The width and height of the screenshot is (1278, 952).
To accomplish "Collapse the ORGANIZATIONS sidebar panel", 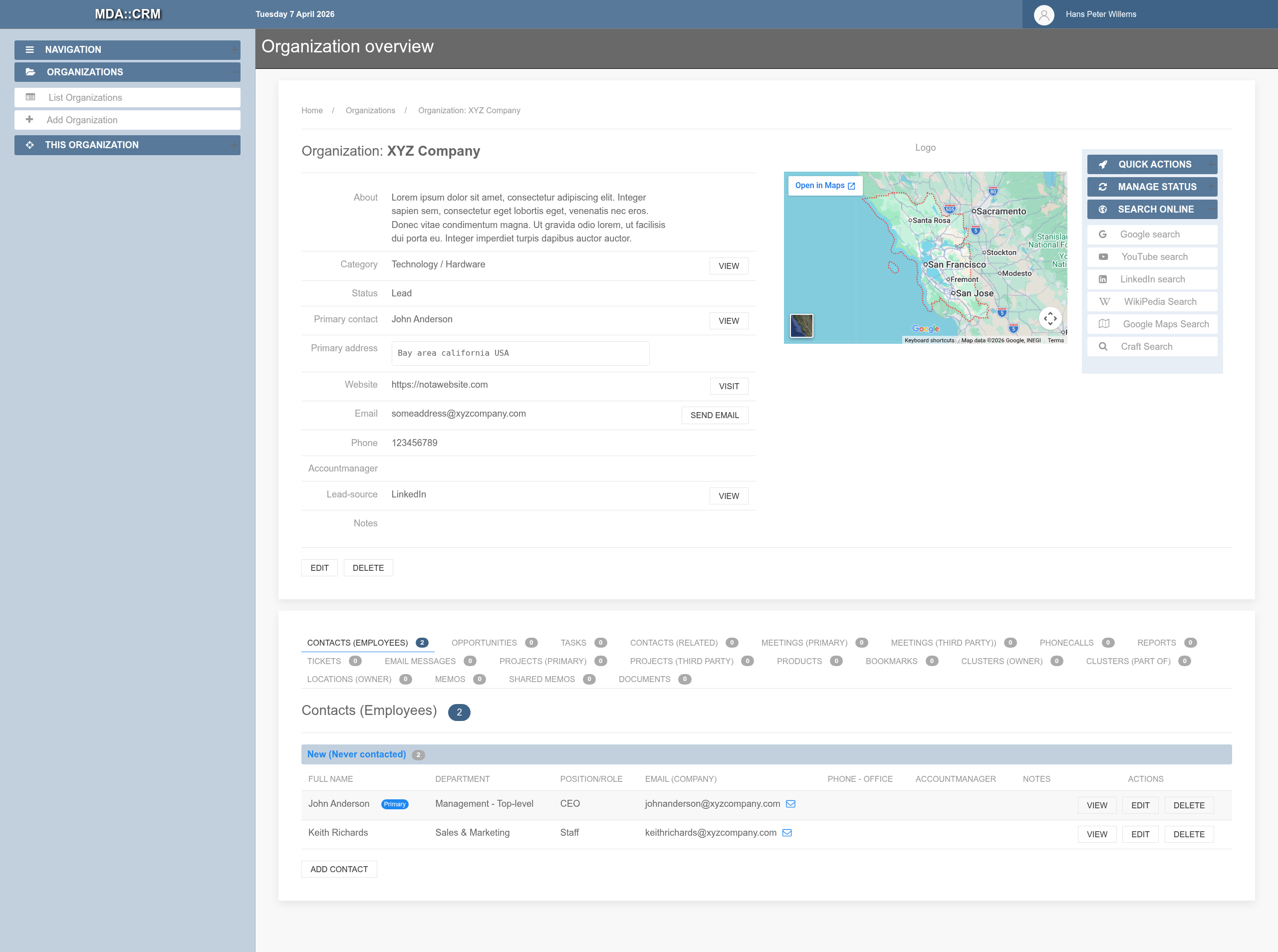I will click(234, 72).
